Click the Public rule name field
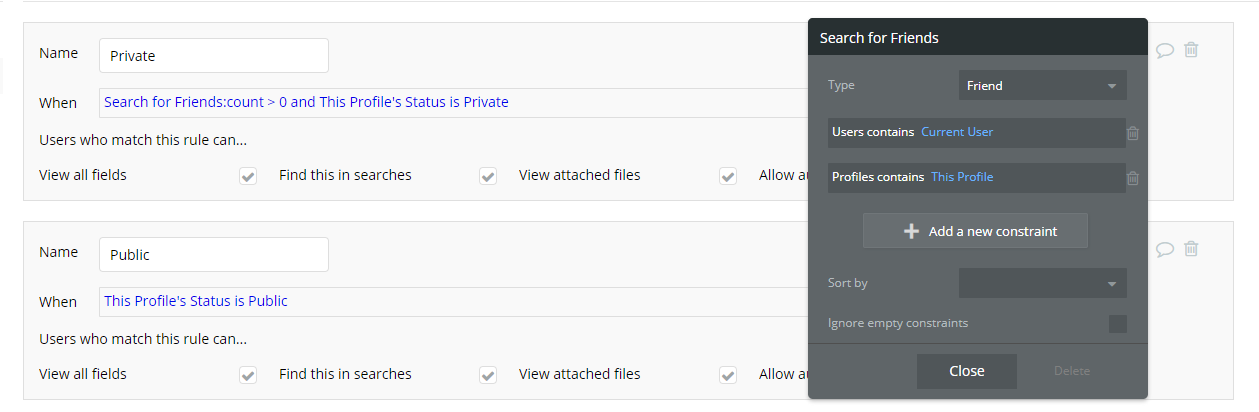Screen dimensions: 1259x412 214,255
